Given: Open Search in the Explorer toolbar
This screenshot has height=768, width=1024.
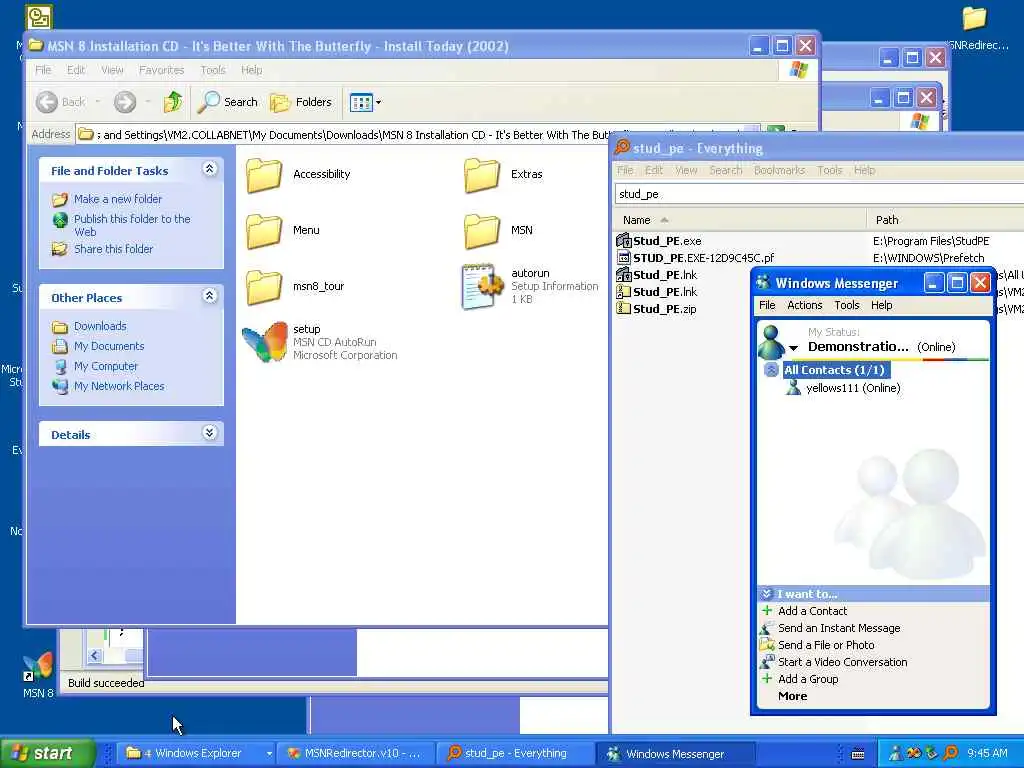Looking at the screenshot, I should point(228,102).
